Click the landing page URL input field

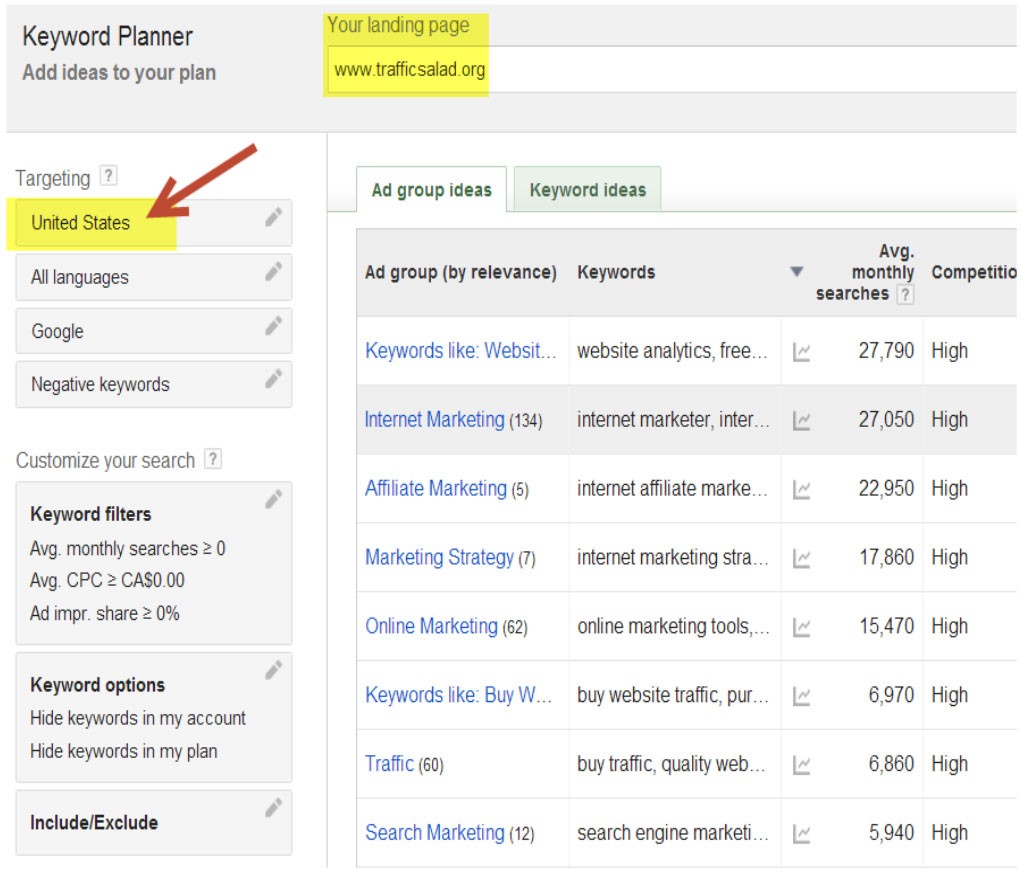pos(670,70)
